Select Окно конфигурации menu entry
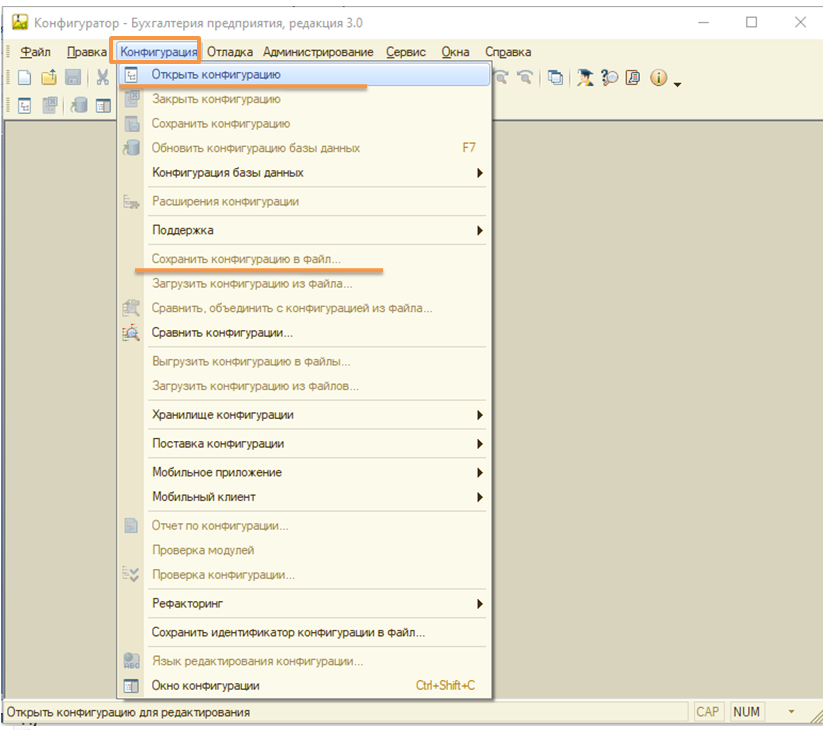Image resolution: width=829 pixels, height=730 pixels. [x=205, y=686]
